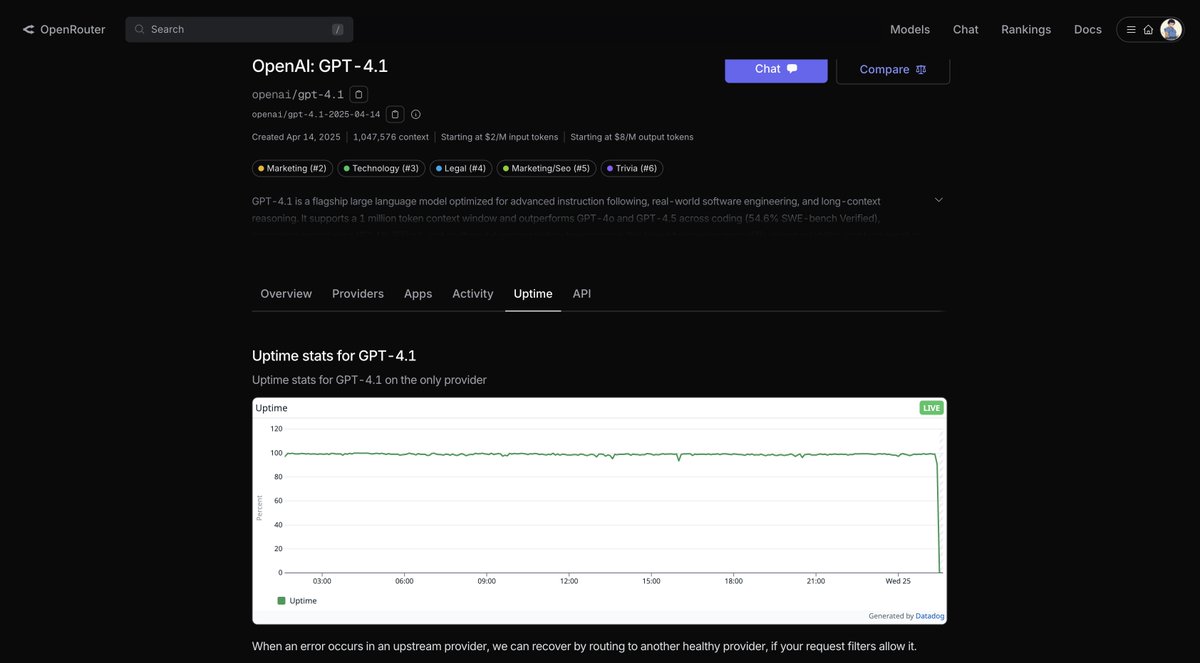Expand the model description chevron
The image size is (1200, 663).
click(x=939, y=200)
